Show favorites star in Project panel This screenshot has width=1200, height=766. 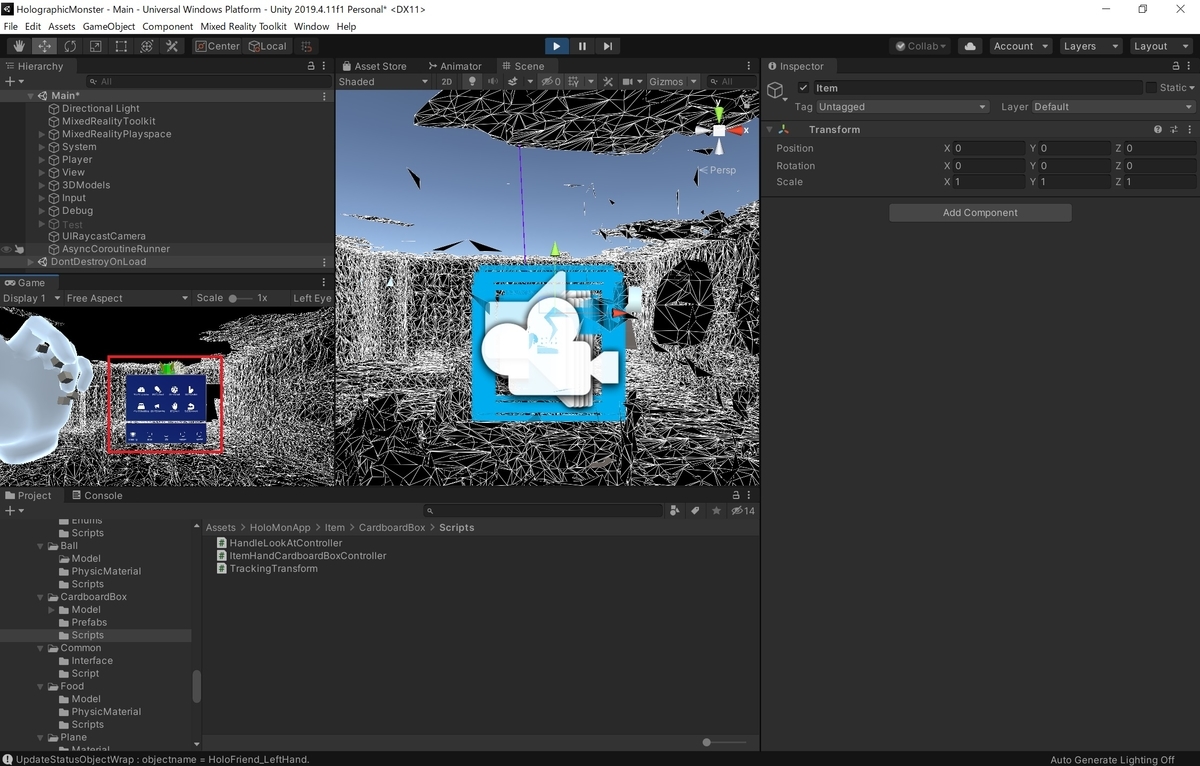(x=716, y=510)
